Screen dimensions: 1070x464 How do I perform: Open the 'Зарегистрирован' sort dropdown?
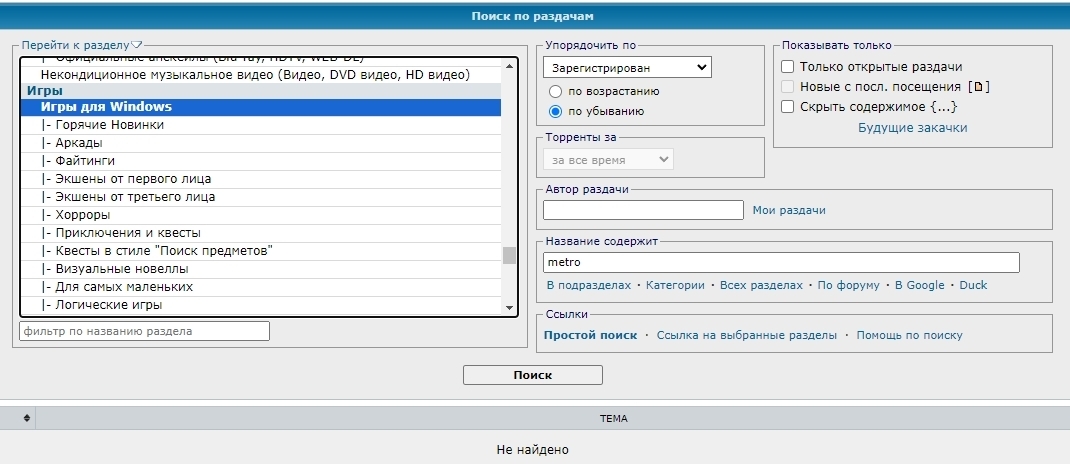coord(627,68)
